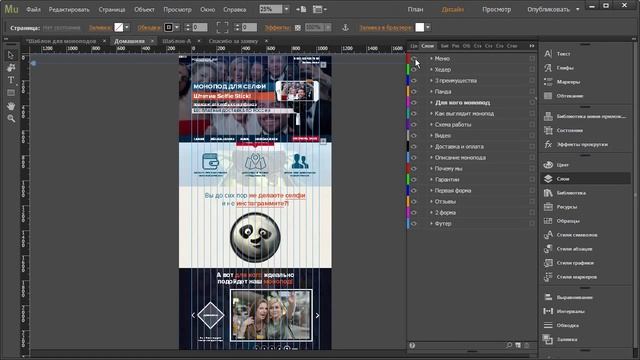Viewport: 640px width, 360px height.
Task: Click the corner radius bracket icon
Action: point(222,27)
